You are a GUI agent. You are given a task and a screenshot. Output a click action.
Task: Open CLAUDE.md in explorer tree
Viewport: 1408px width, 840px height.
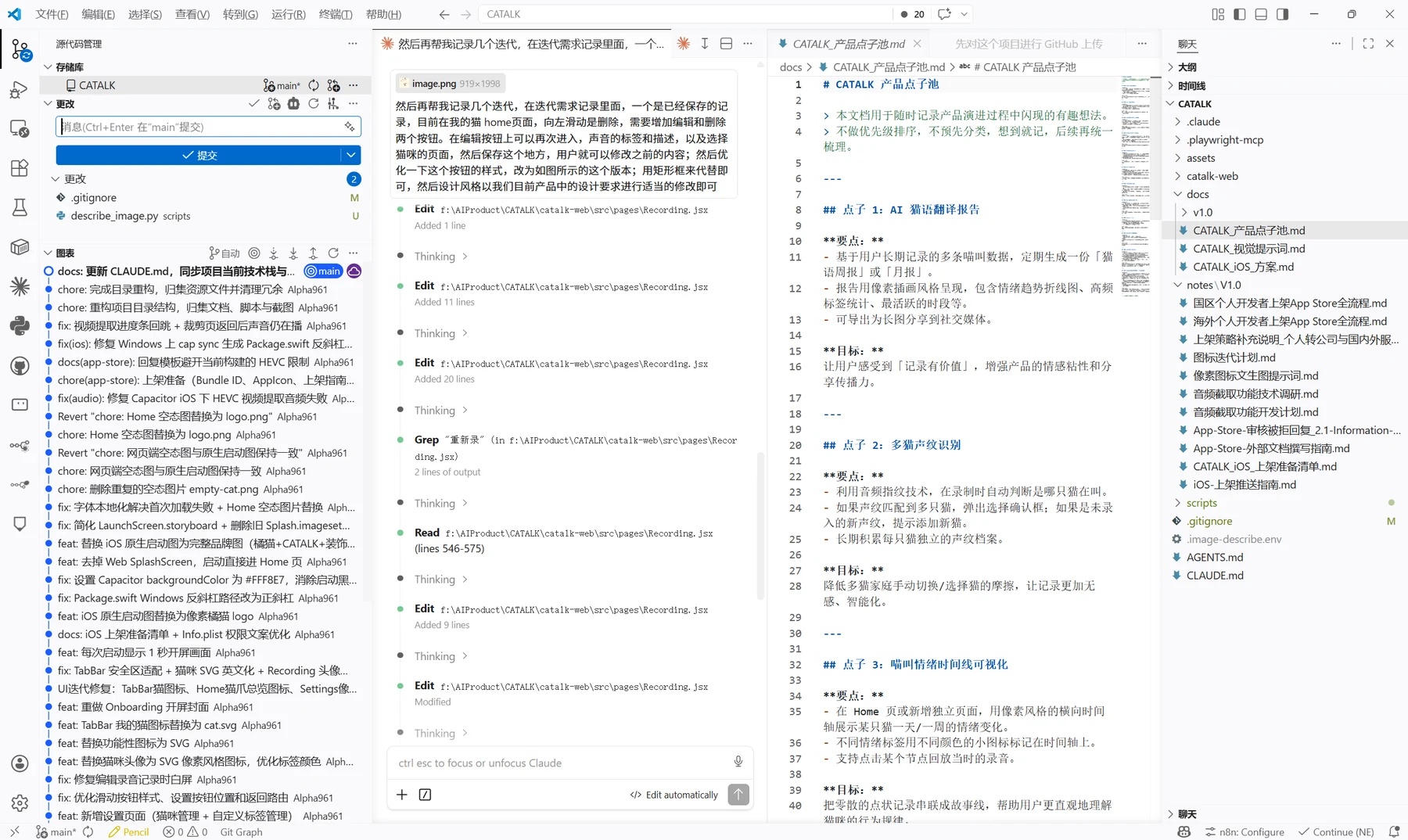click(1215, 575)
